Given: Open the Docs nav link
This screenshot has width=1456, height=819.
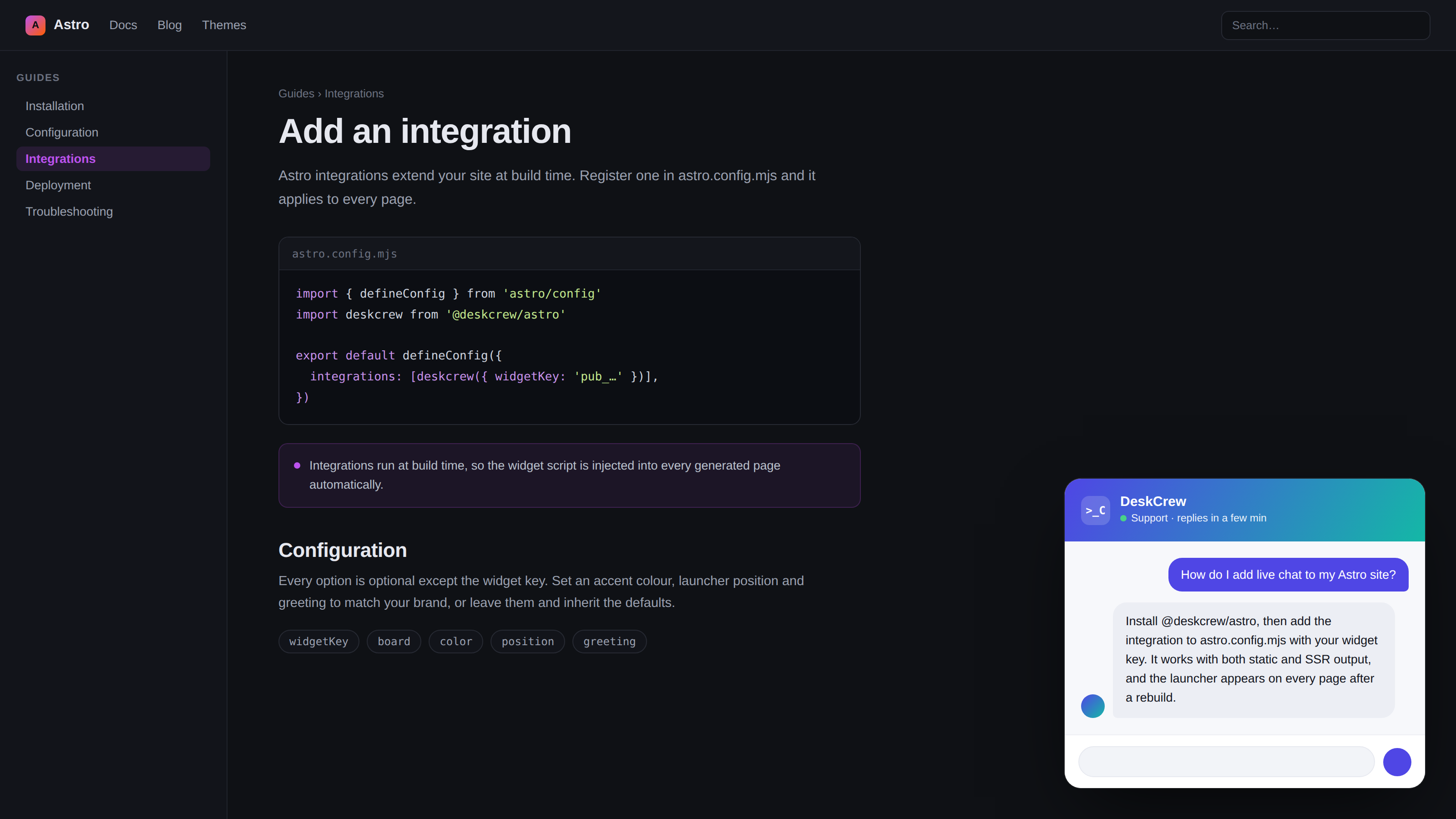Looking at the screenshot, I should coord(123,25).
